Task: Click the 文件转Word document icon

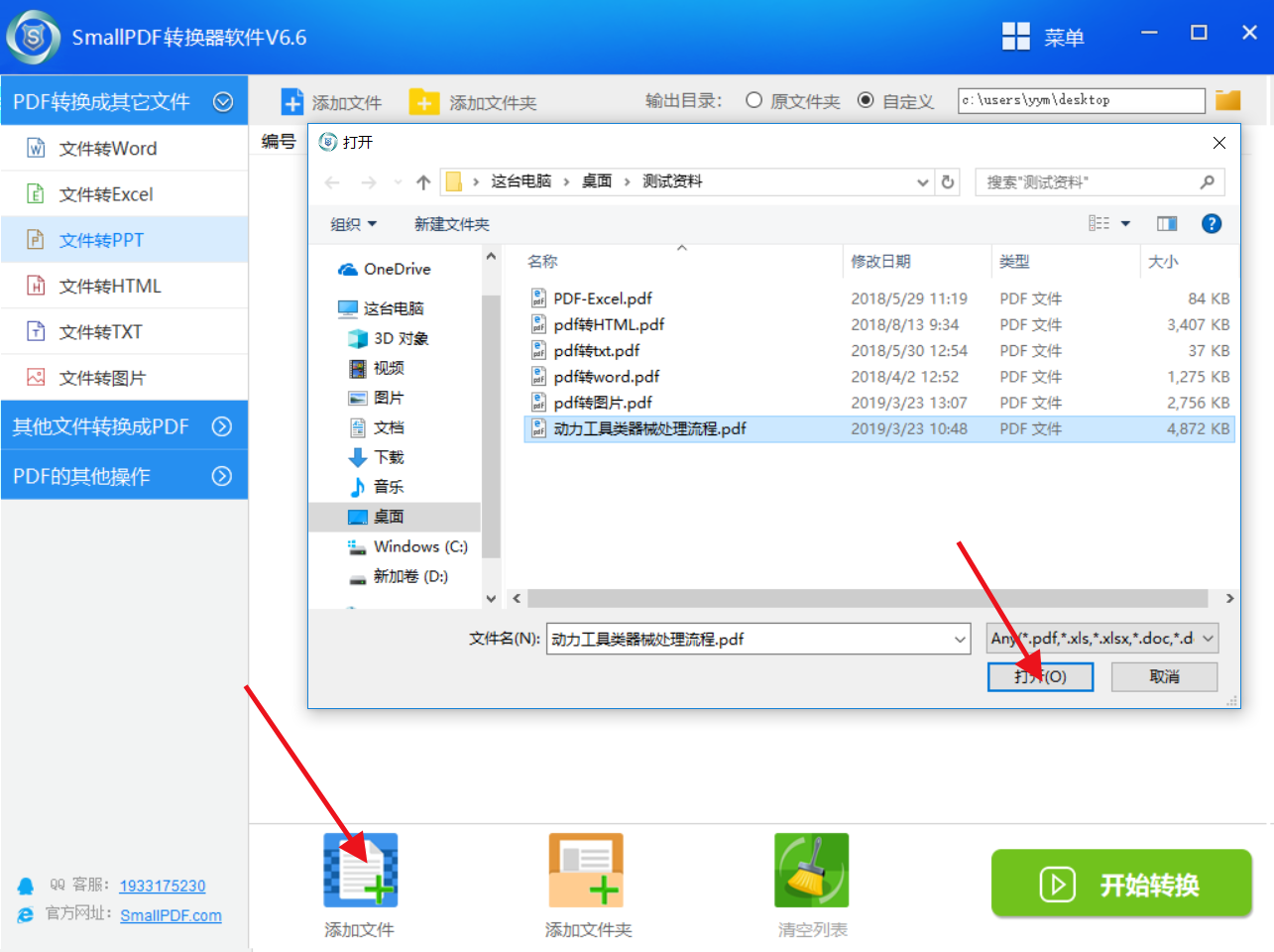Action: (36, 148)
